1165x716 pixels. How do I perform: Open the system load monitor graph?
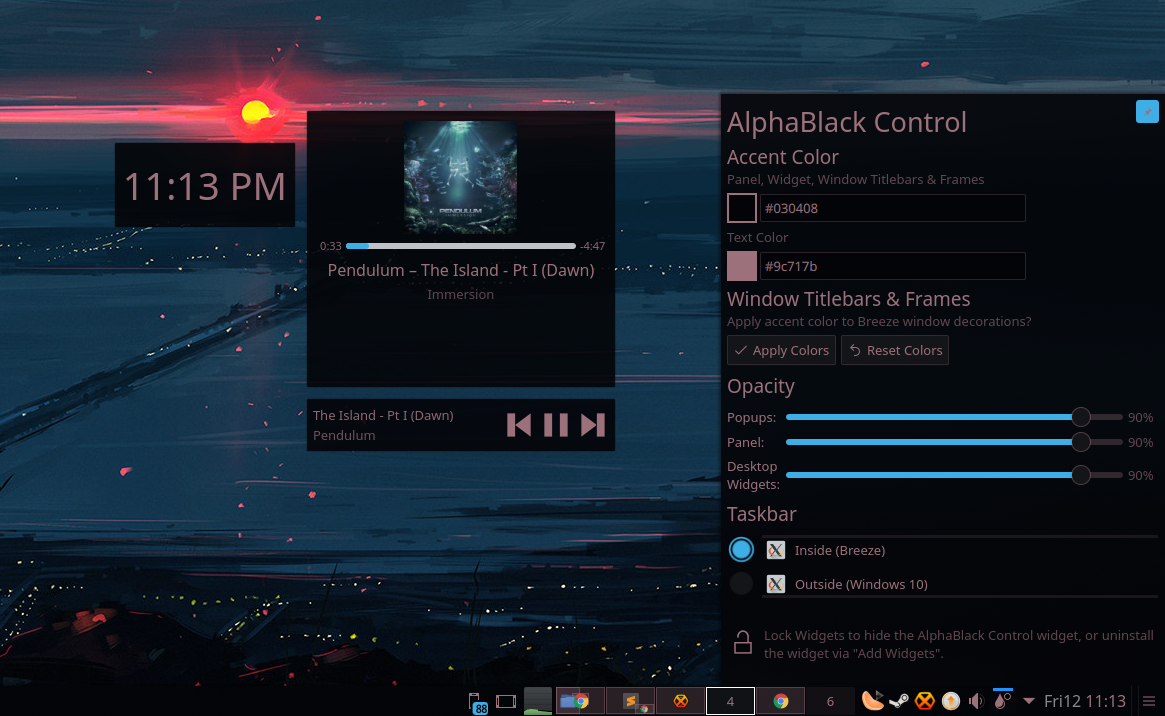tap(537, 701)
